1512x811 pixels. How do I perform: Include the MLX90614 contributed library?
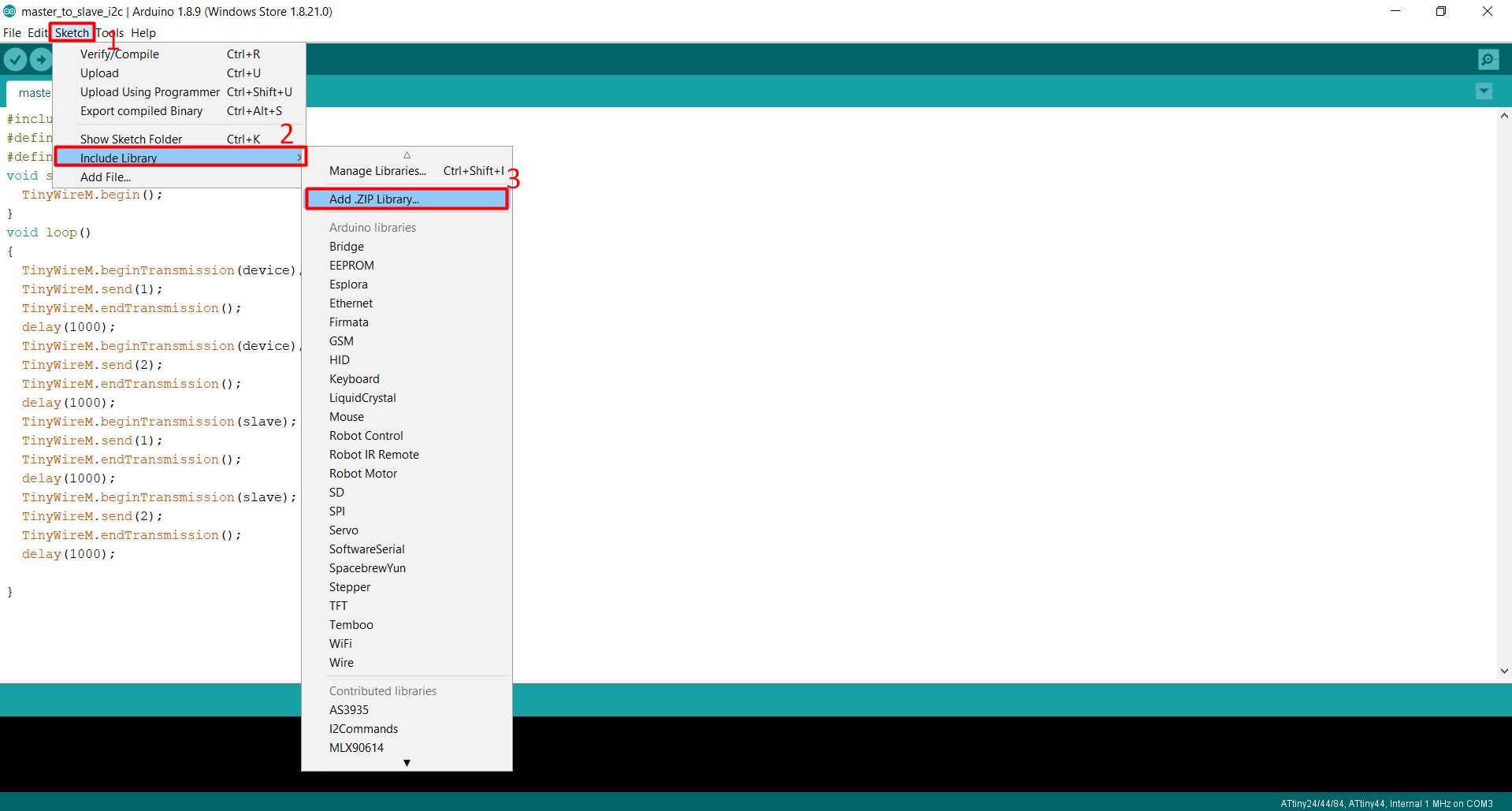pyautogui.click(x=407, y=748)
